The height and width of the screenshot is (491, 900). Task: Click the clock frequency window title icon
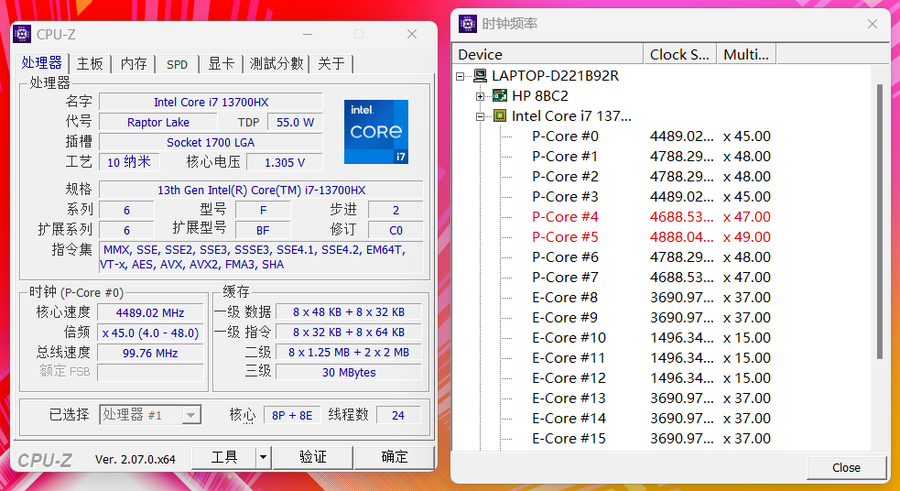pyautogui.click(x=467, y=23)
